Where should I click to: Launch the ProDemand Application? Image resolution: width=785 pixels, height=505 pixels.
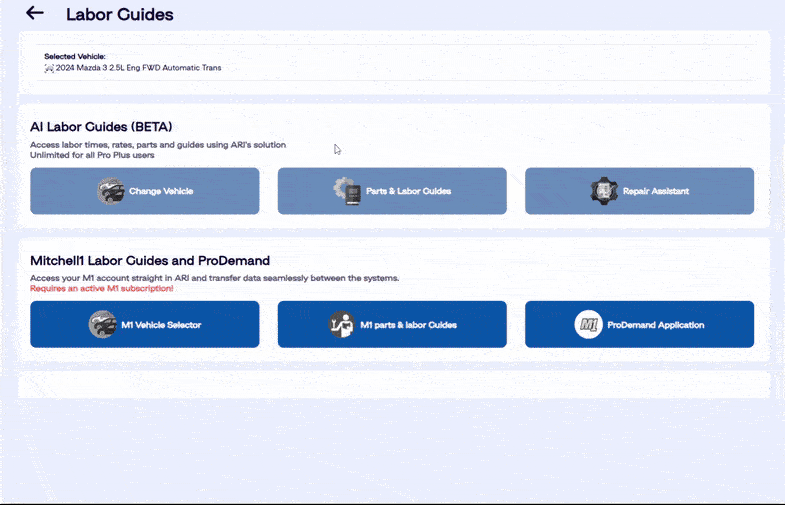tap(639, 324)
